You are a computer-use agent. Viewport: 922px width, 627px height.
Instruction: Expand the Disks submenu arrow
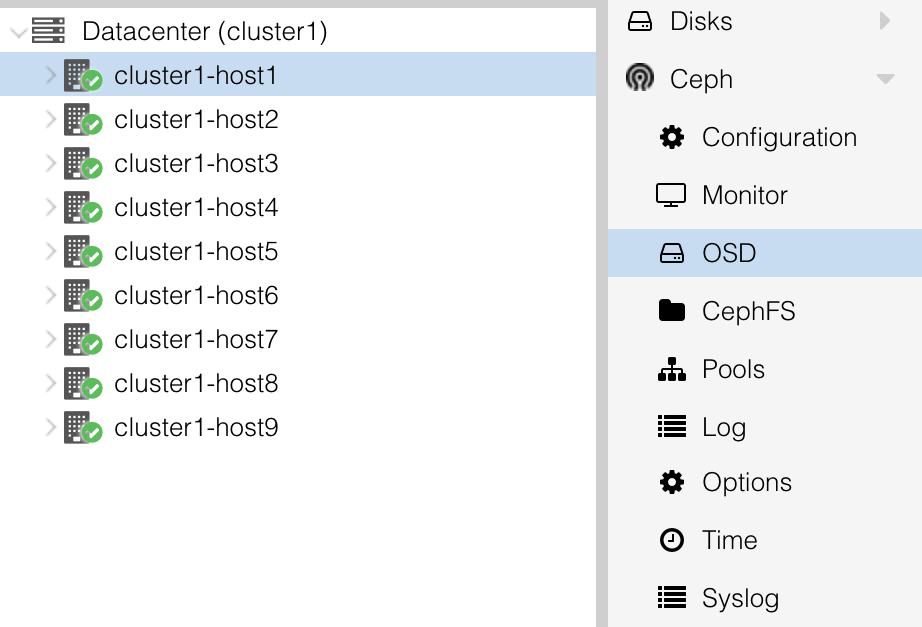pyautogui.click(x=884, y=21)
